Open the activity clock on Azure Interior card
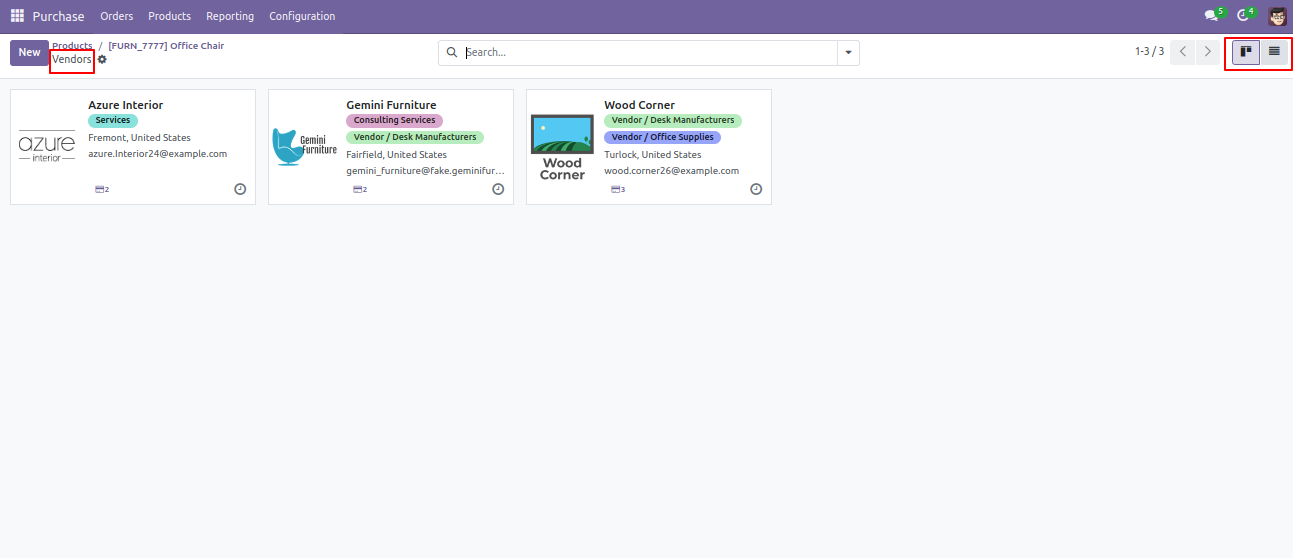The image size is (1293, 558). pyautogui.click(x=240, y=189)
